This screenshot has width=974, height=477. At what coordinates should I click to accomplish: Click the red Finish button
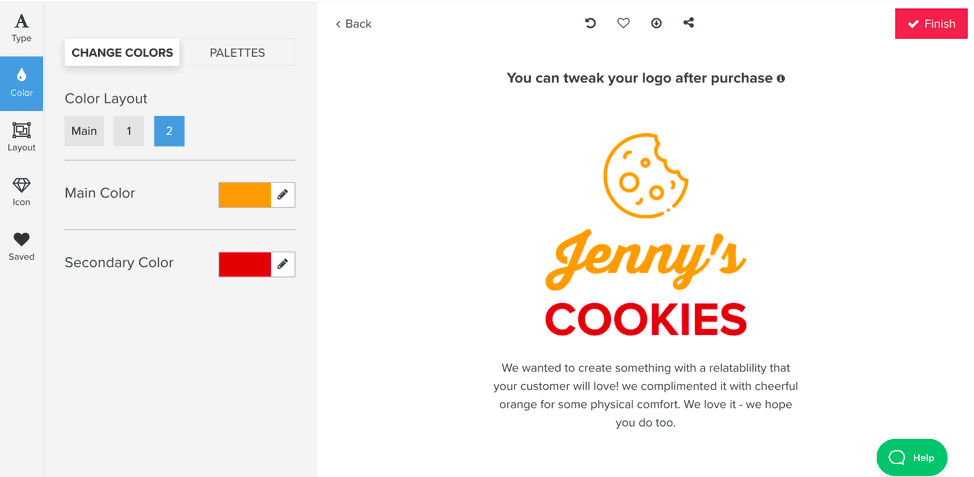(931, 24)
